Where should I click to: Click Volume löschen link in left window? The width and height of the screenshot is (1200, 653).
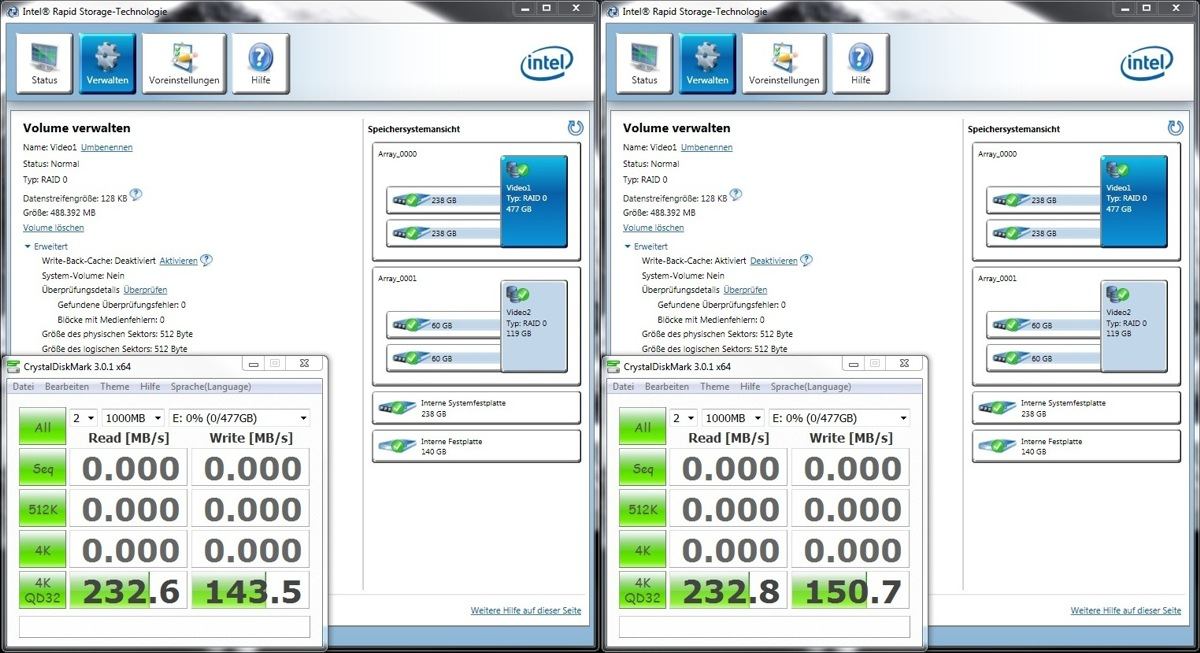pos(53,228)
